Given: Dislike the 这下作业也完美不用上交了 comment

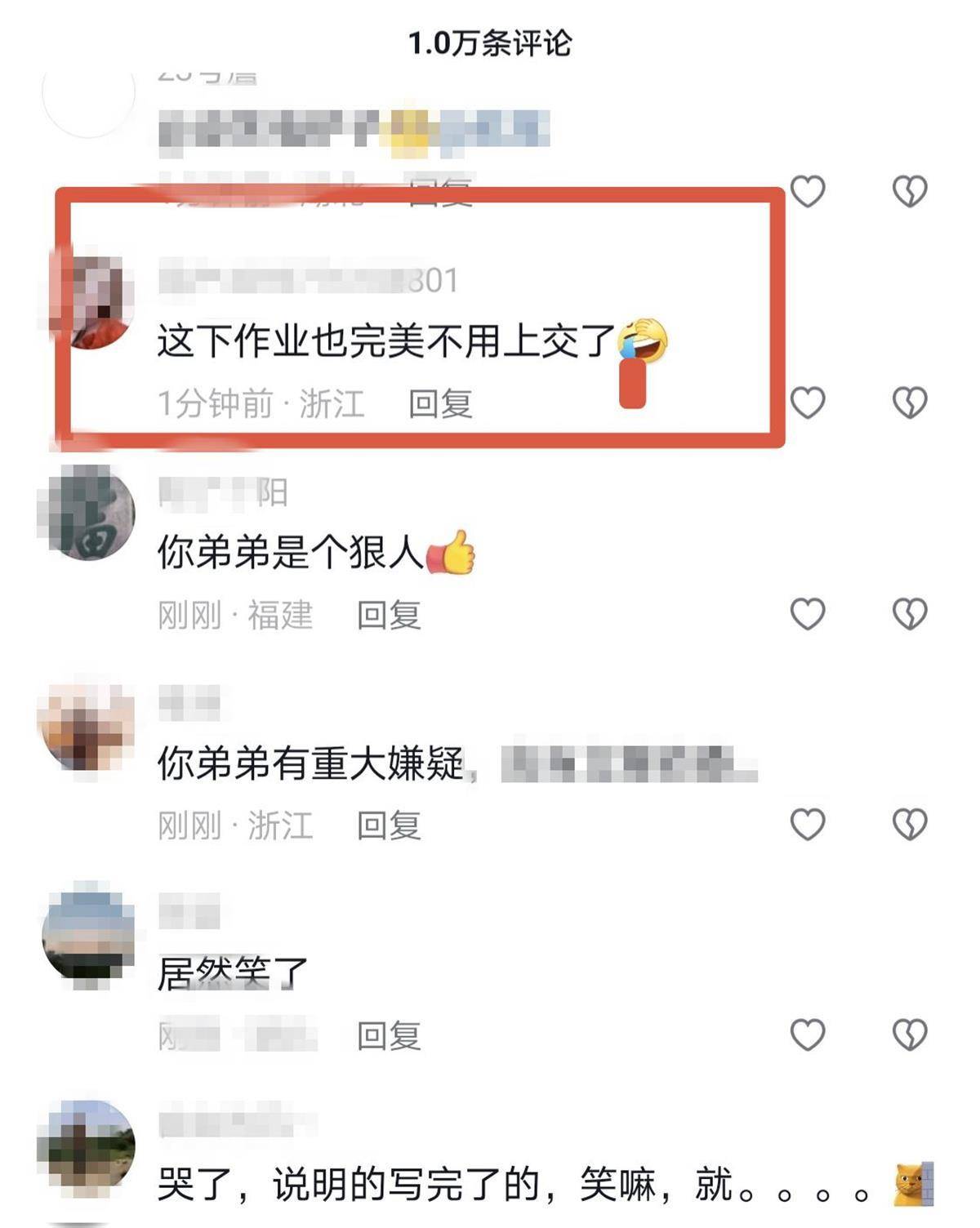Looking at the screenshot, I should (909, 403).
